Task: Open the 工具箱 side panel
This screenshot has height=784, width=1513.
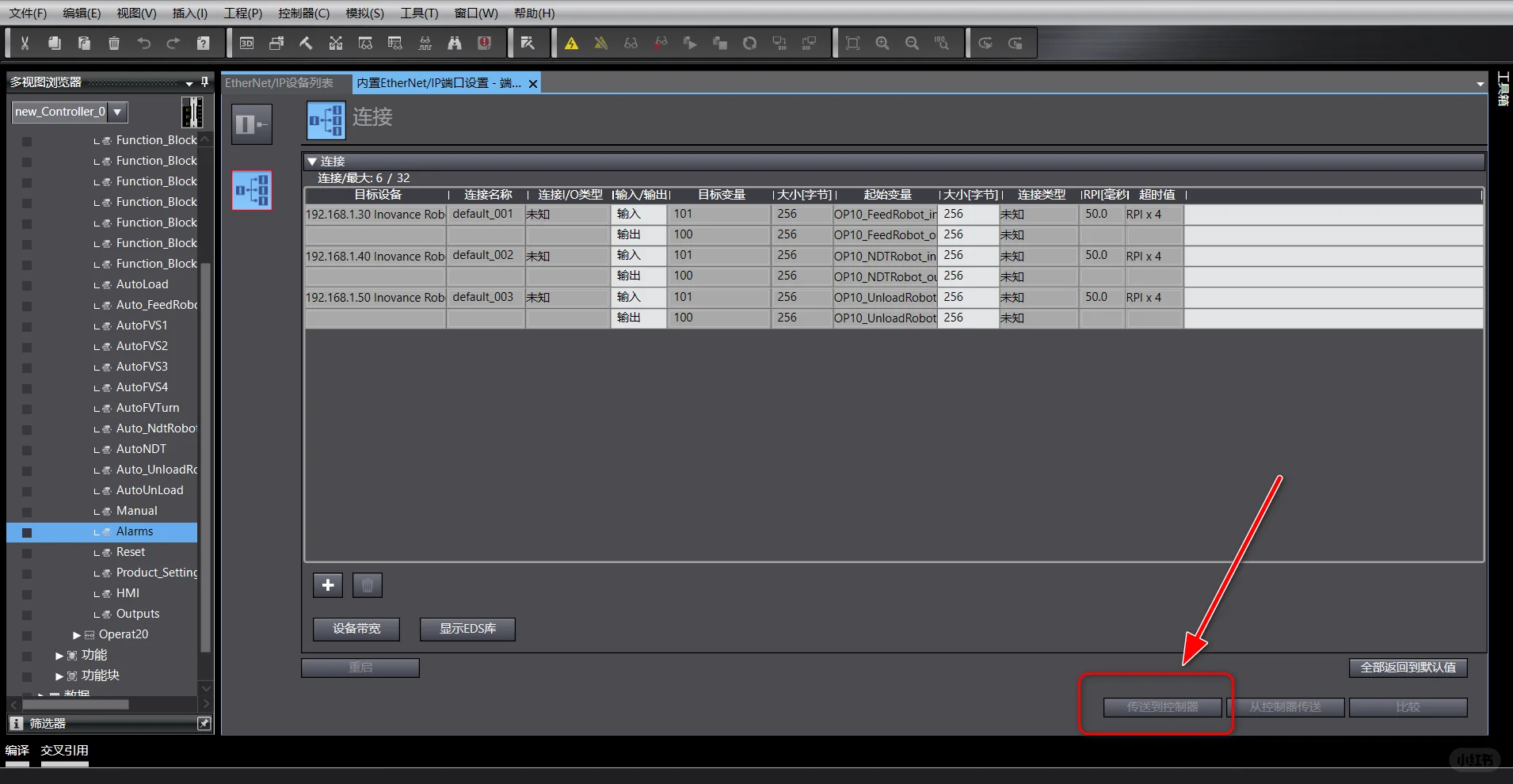Action: [1503, 89]
